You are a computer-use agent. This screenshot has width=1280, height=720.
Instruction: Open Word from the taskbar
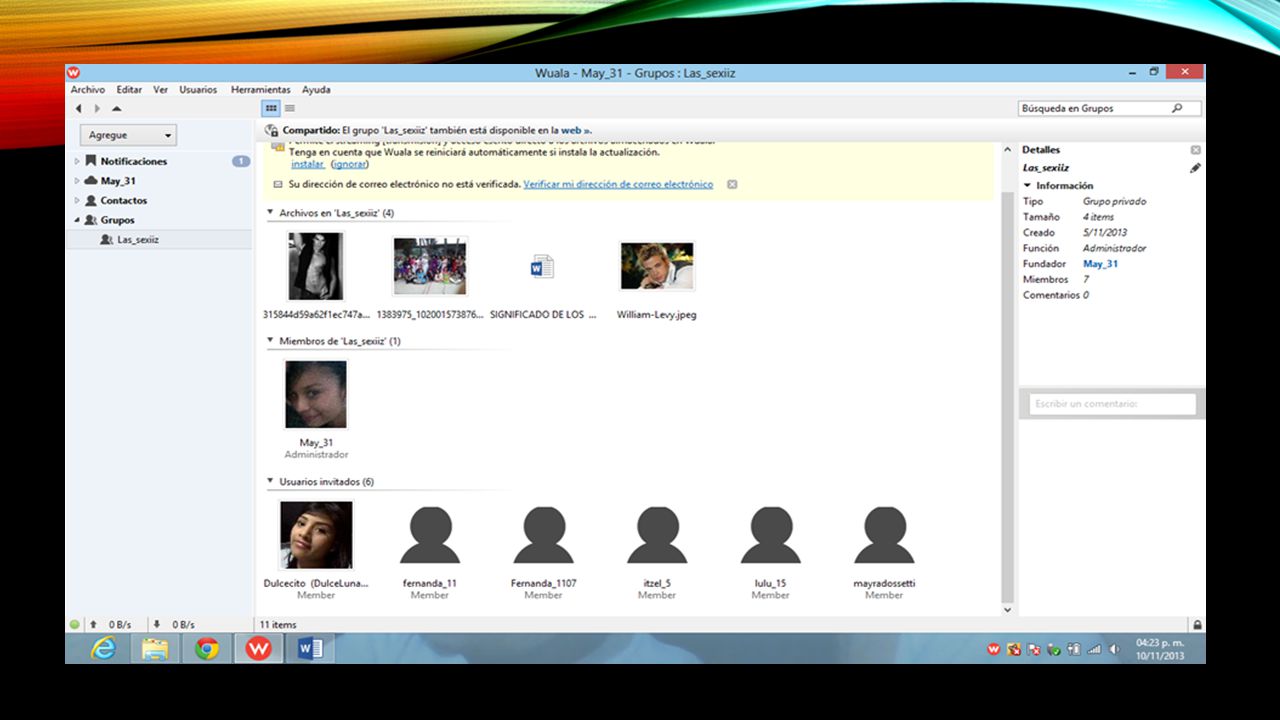pos(311,649)
